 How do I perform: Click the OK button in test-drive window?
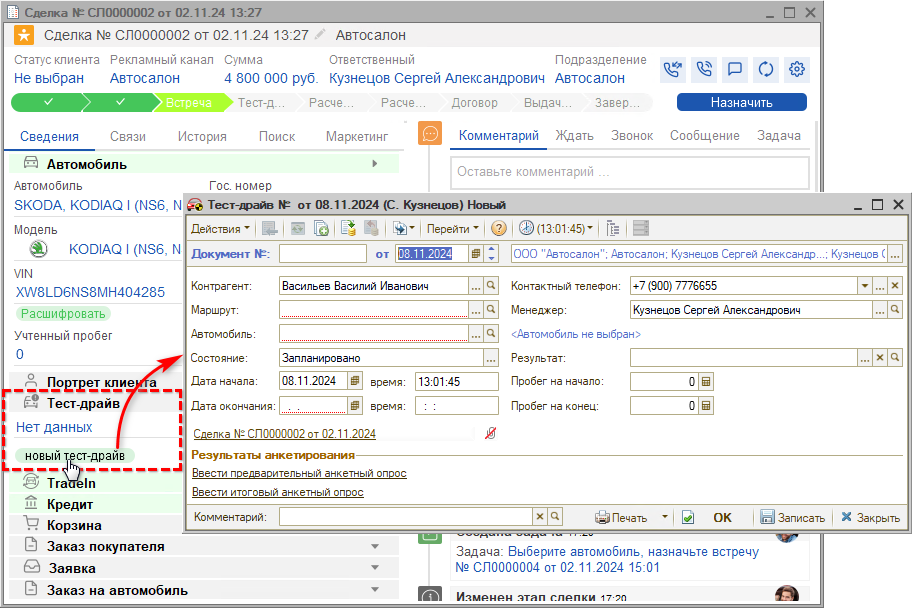pos(722,517)
